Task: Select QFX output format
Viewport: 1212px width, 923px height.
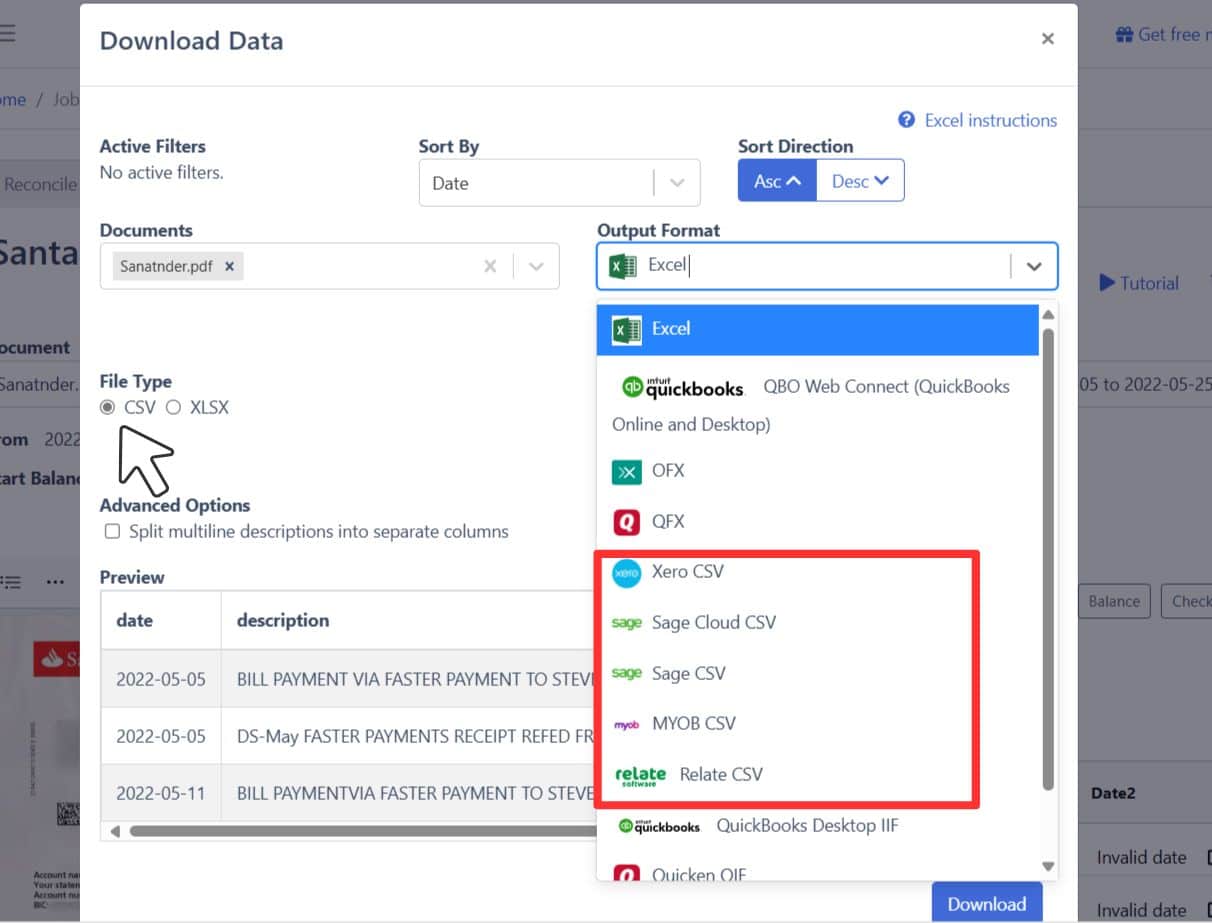Action: pos(817,522)
